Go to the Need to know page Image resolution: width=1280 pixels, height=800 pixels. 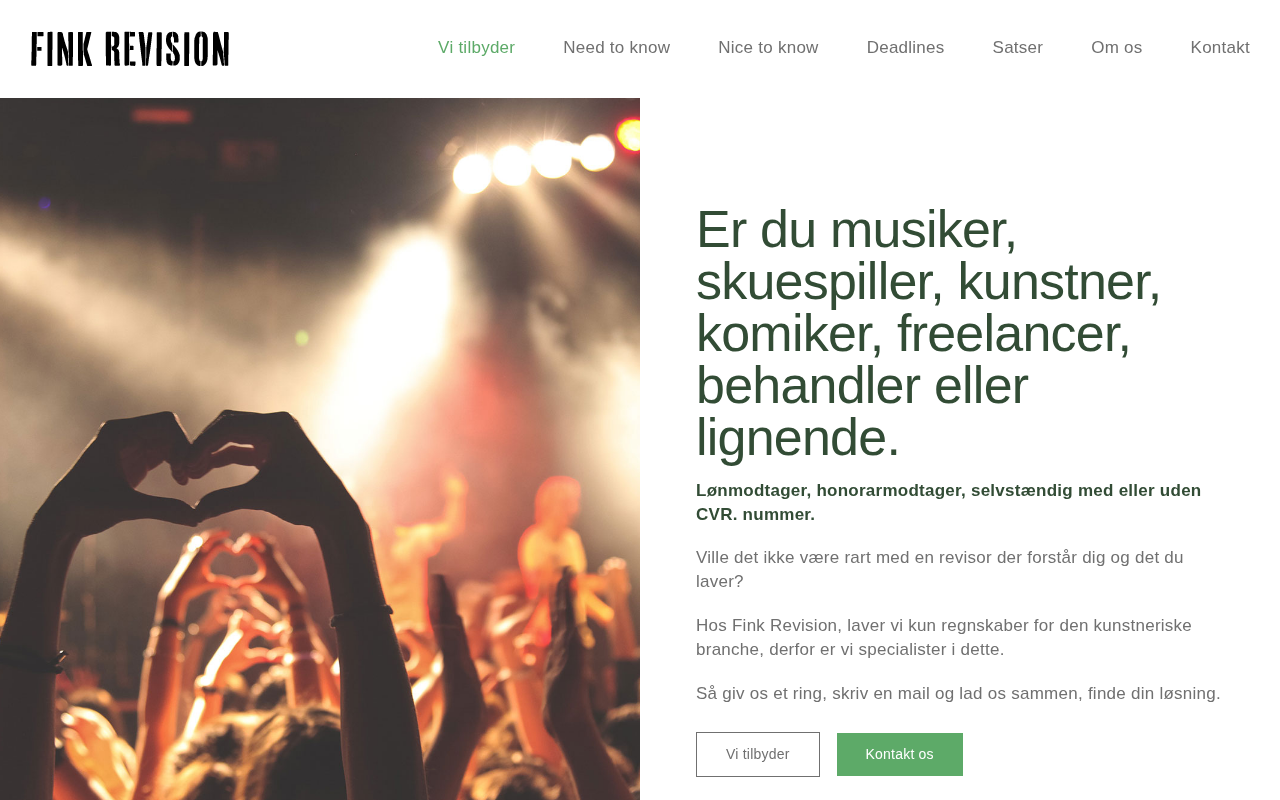point(616,48)
